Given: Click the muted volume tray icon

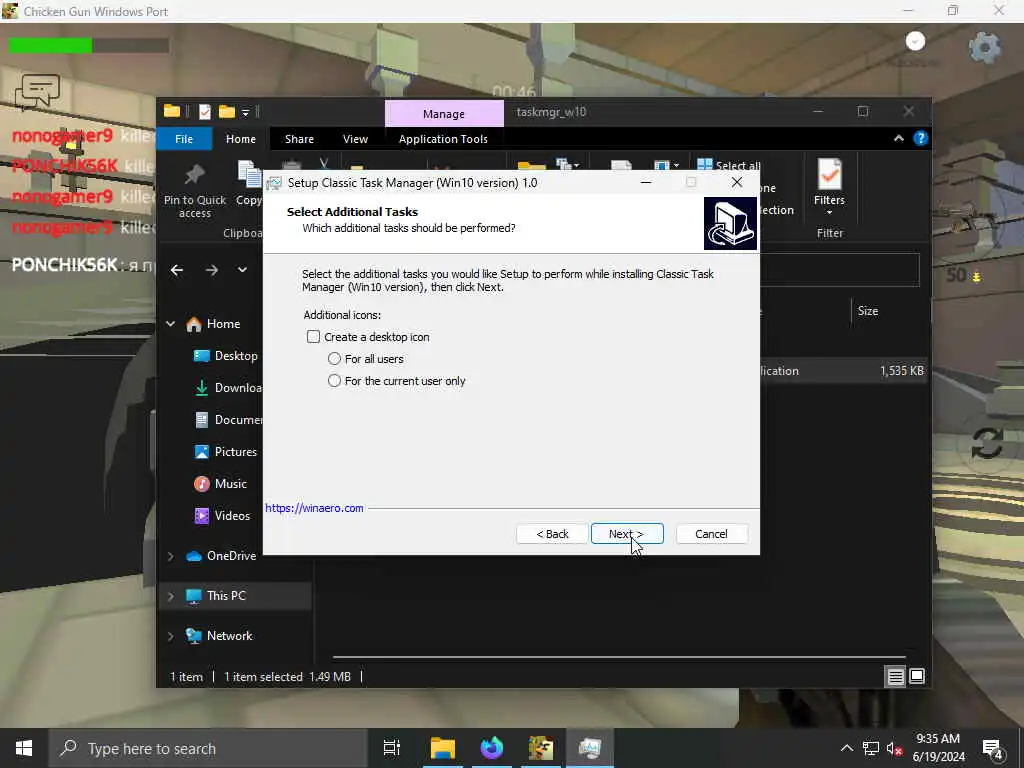Looking at the screenshot, I should (x=894, y=748).
